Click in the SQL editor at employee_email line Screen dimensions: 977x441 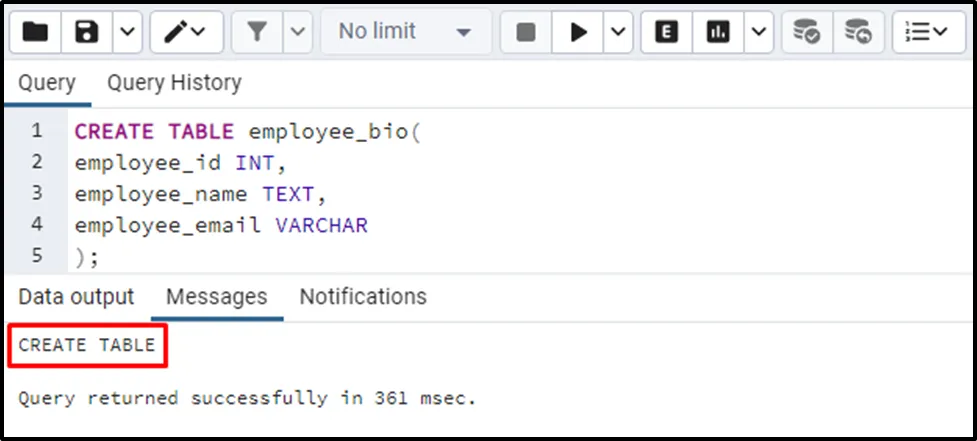pos(221,226)
